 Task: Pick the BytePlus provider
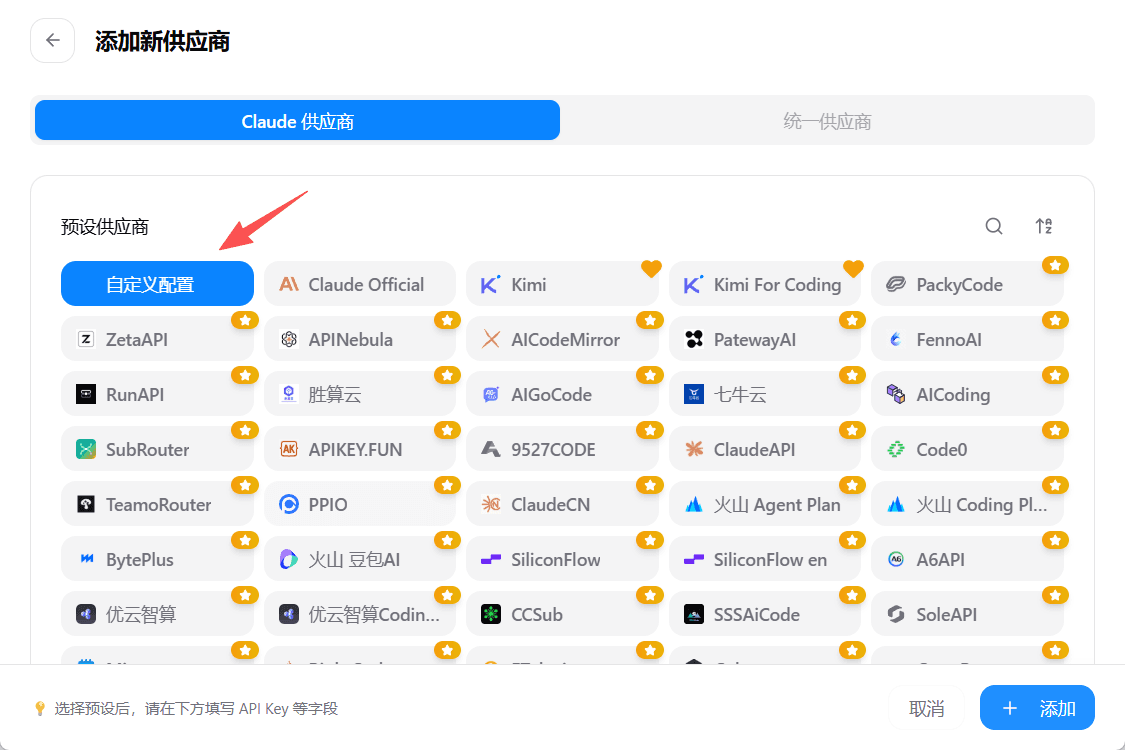click(157, 559)
